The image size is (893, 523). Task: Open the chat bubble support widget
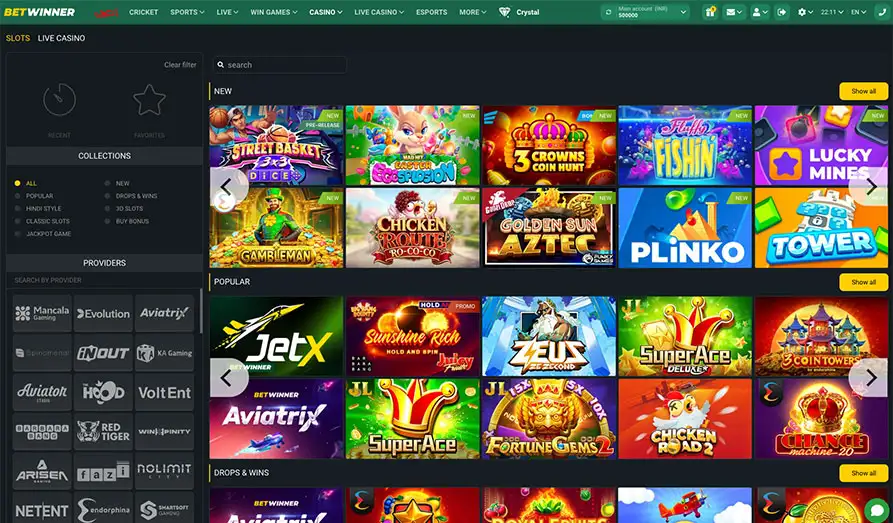click(875, 509)
